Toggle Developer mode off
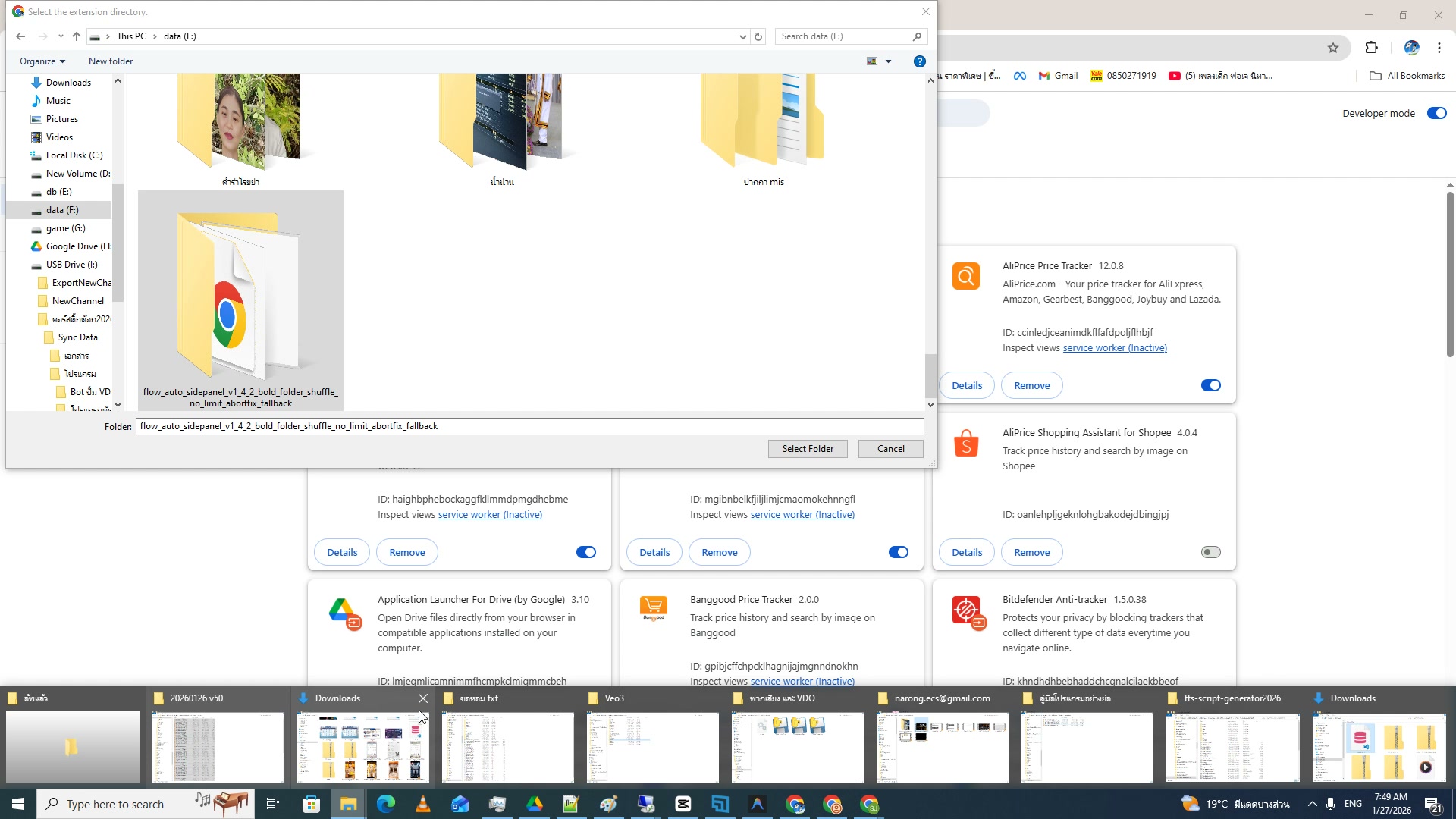Viewport: 1456px width, 819px height. coord(1436,113)
